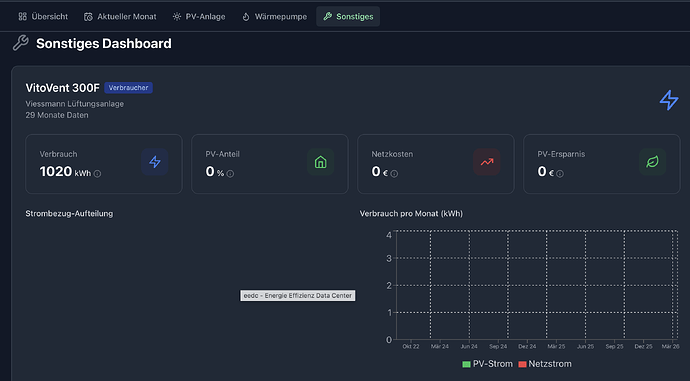This screenshot has width=690, height=381.
Task: Click the Netzstrom legend label
Action: 550,364
